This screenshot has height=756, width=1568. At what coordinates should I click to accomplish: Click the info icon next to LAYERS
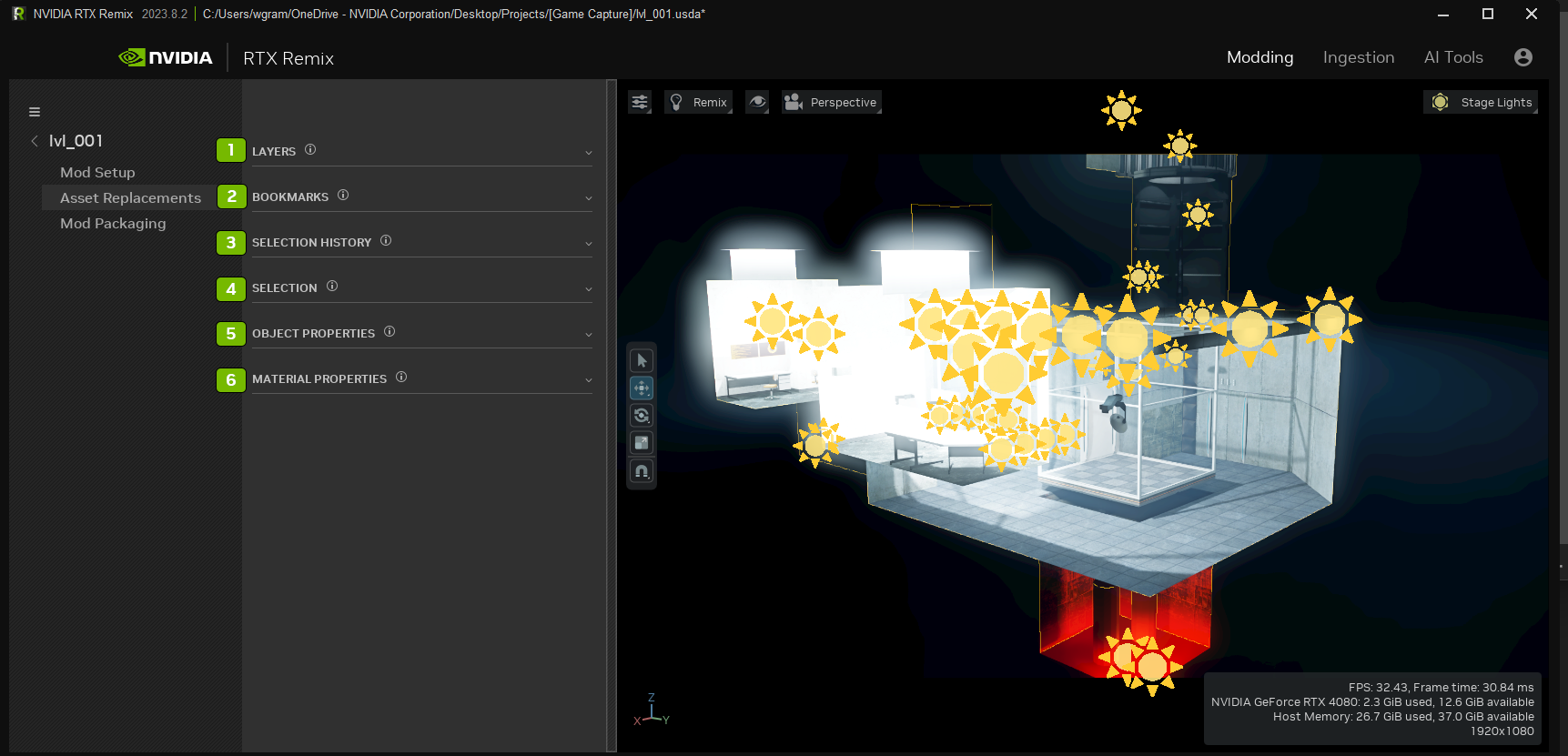[310, 149]
